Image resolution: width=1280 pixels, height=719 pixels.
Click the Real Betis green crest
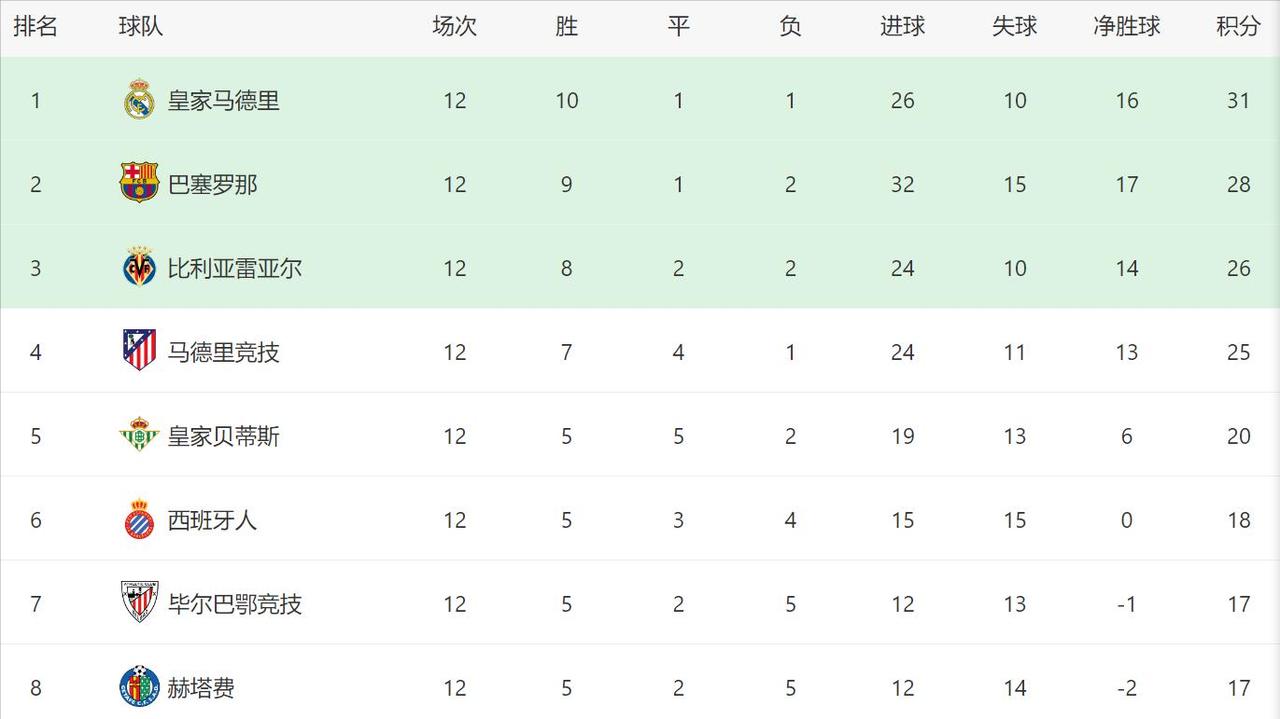point(139,435)
